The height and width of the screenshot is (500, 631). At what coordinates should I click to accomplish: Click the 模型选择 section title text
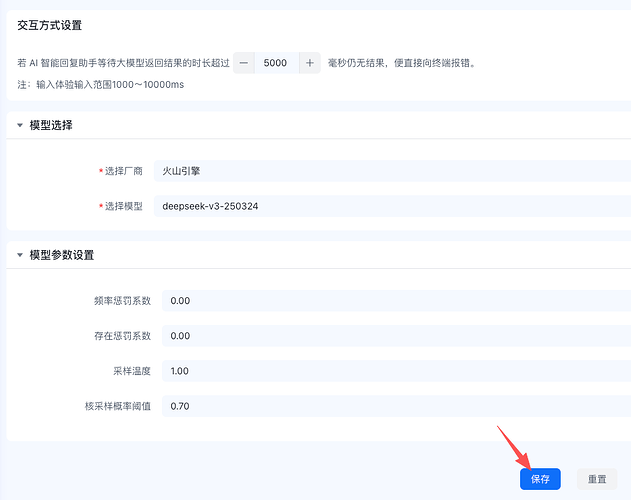(x=51, y=126)
